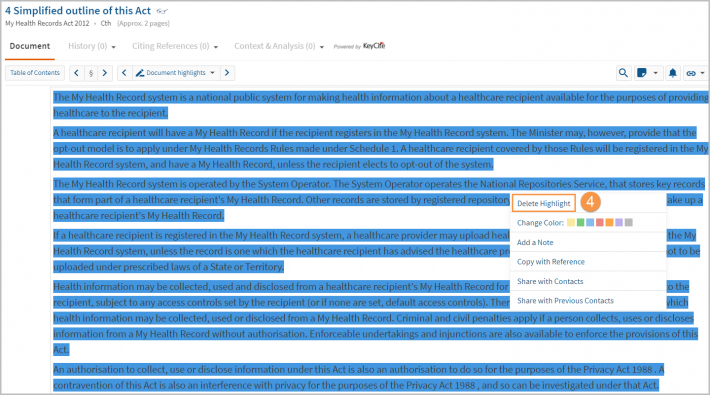Expand the Document highlights dropdown
Image resolution: width=710 pixels, height=395 pixels.
176,73
